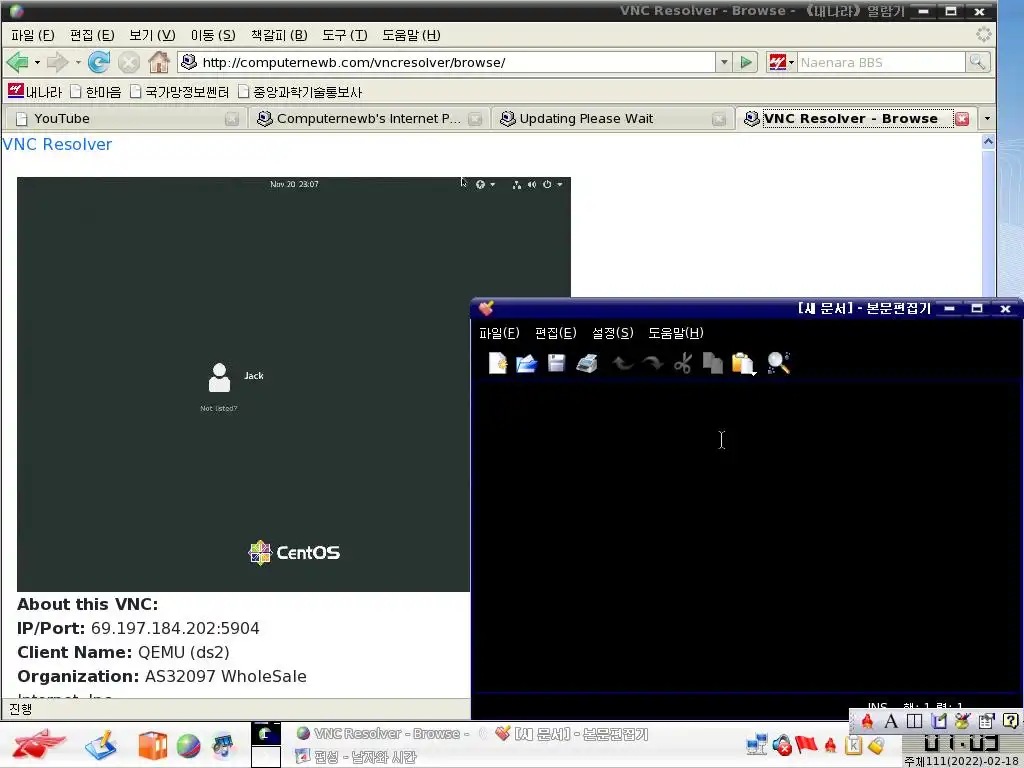This screenshot has width=1024, height=768.
Task: Reload the page with the refresh icon
Action: point(99,63)
